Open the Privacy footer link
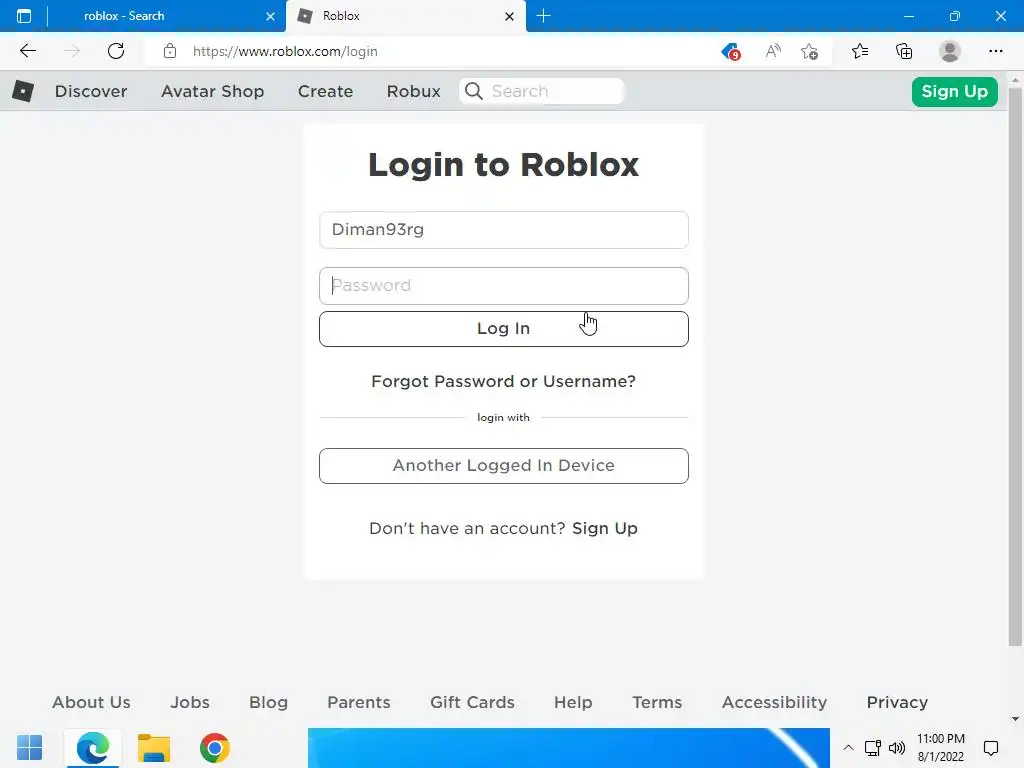Screen dimensions: 1024x768 (x=897, y=702)
